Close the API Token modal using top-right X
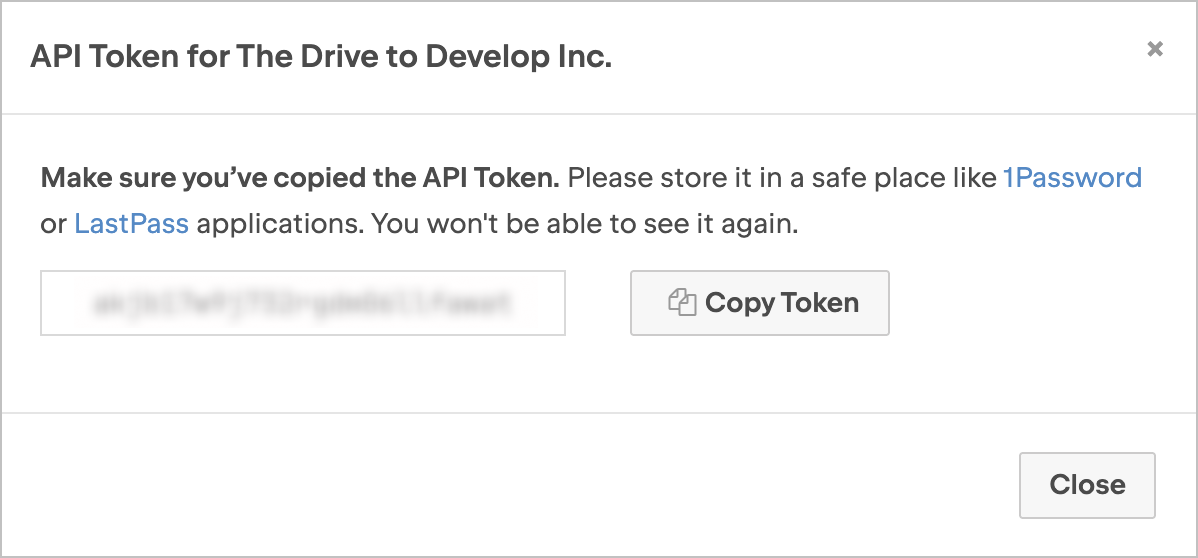 pos(1155,49)
